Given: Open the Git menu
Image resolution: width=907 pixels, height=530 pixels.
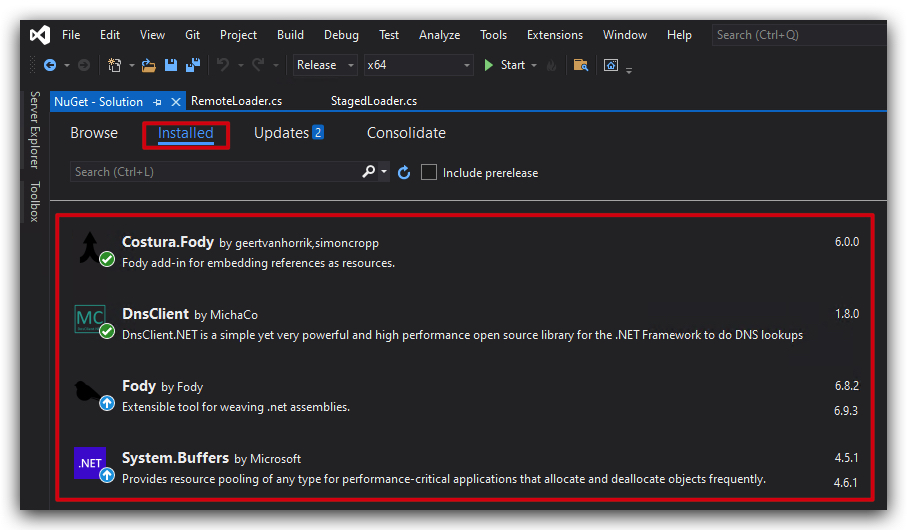Looking at the screenshot, I should click(193, 35).
